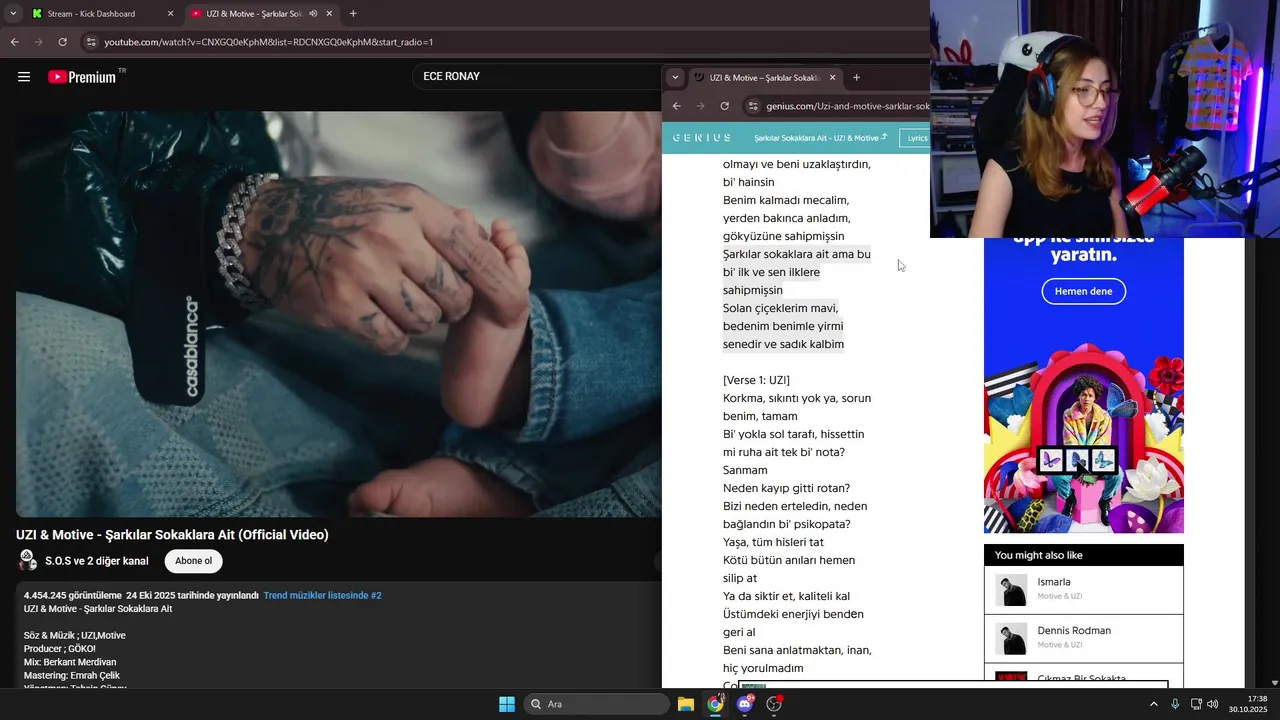Select the Lyrics tab on the Genius header
This screenshot has height=720, width=1280.
(x=916, y=138)
